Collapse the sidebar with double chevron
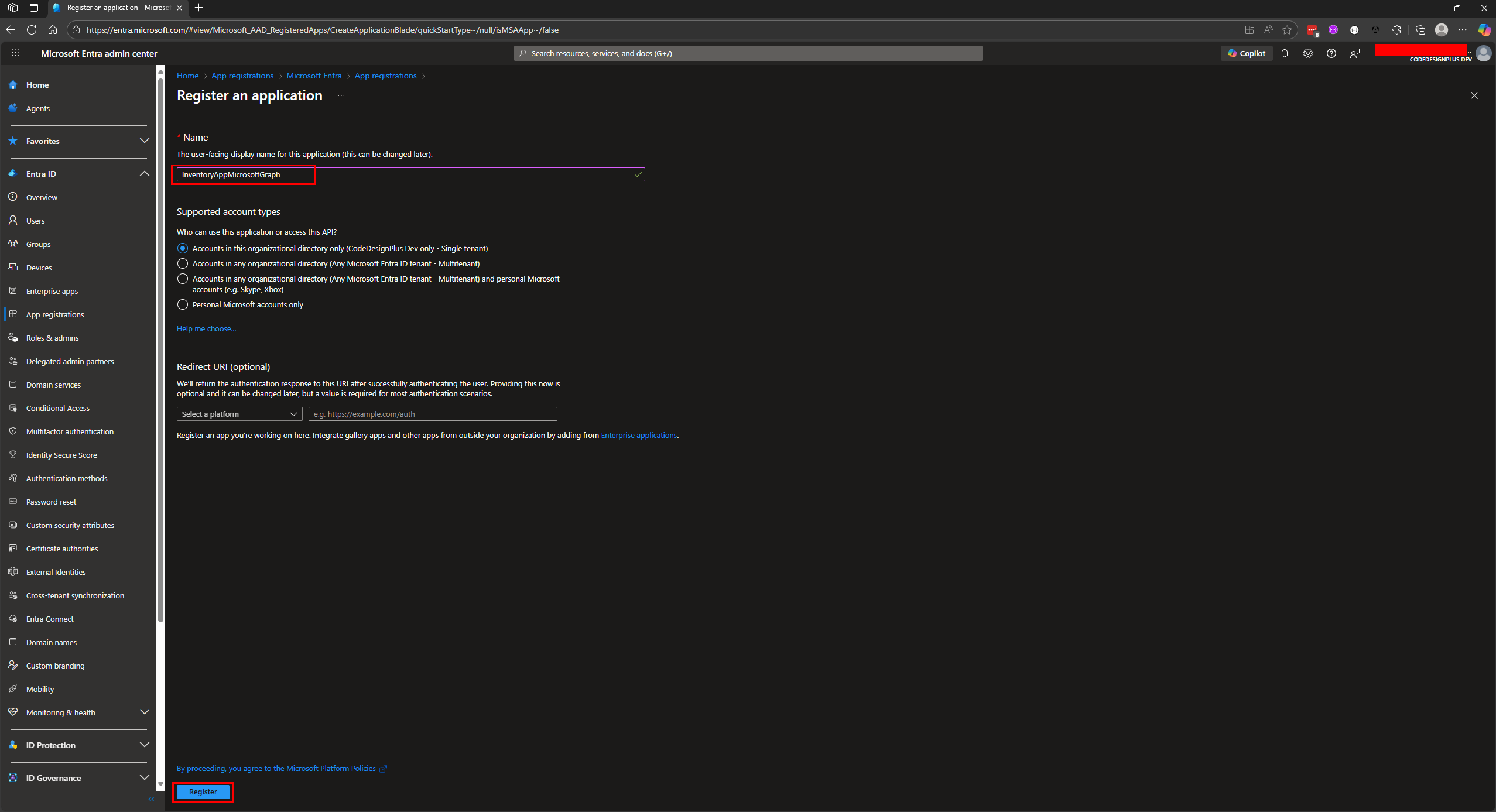 151,799
